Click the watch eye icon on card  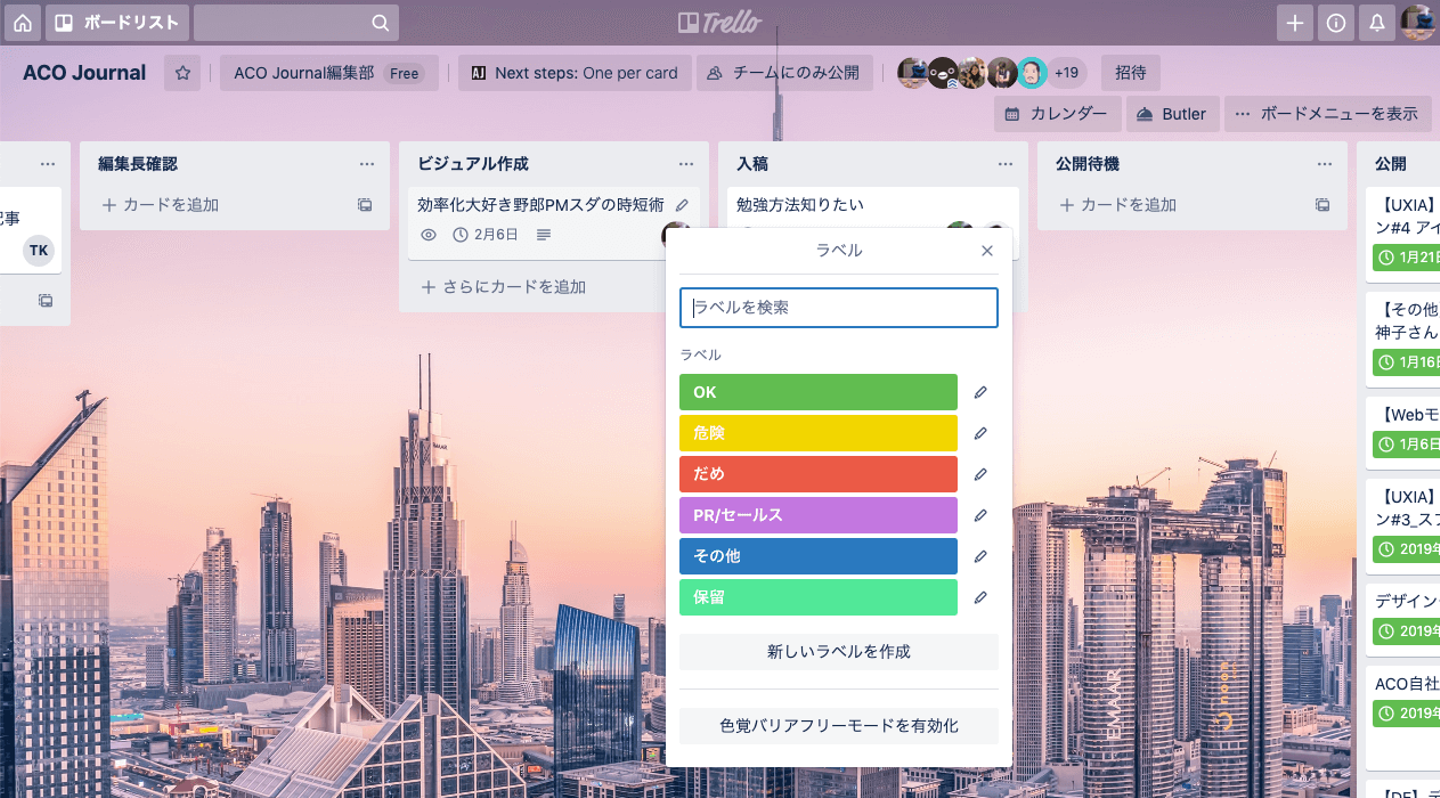pos(428,235)
